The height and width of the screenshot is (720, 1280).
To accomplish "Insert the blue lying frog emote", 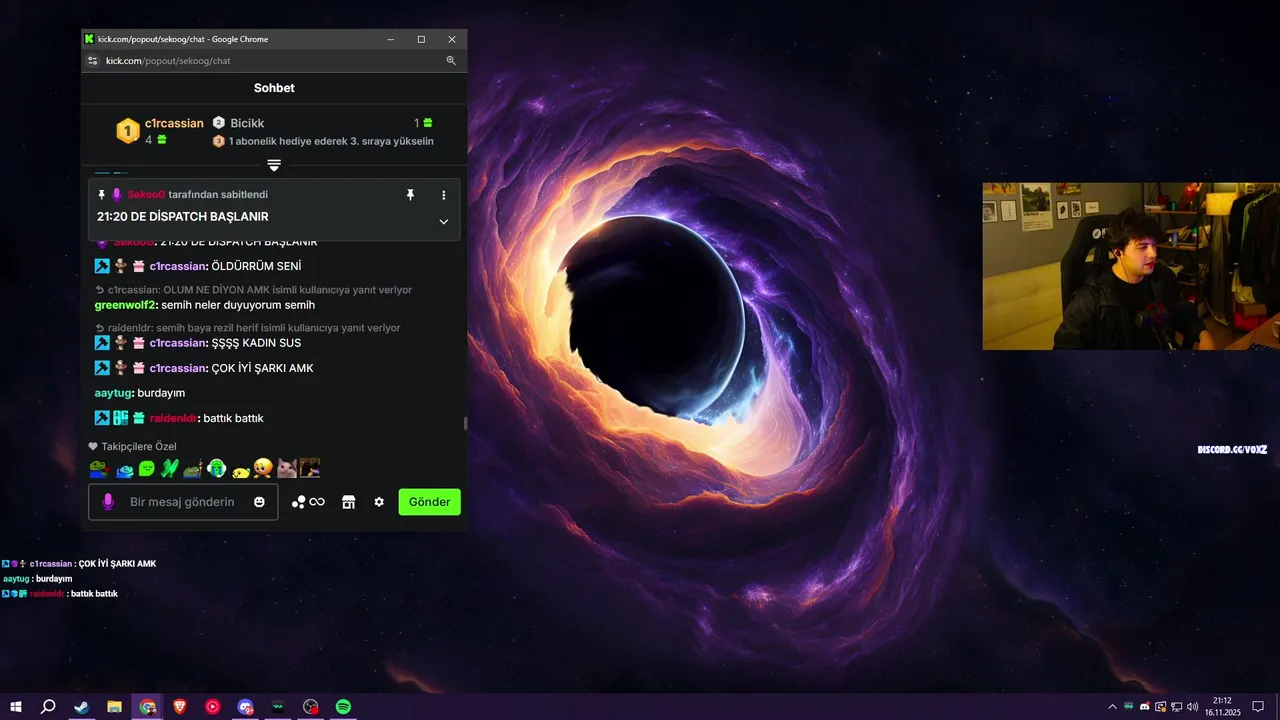I will pos(124,469).
